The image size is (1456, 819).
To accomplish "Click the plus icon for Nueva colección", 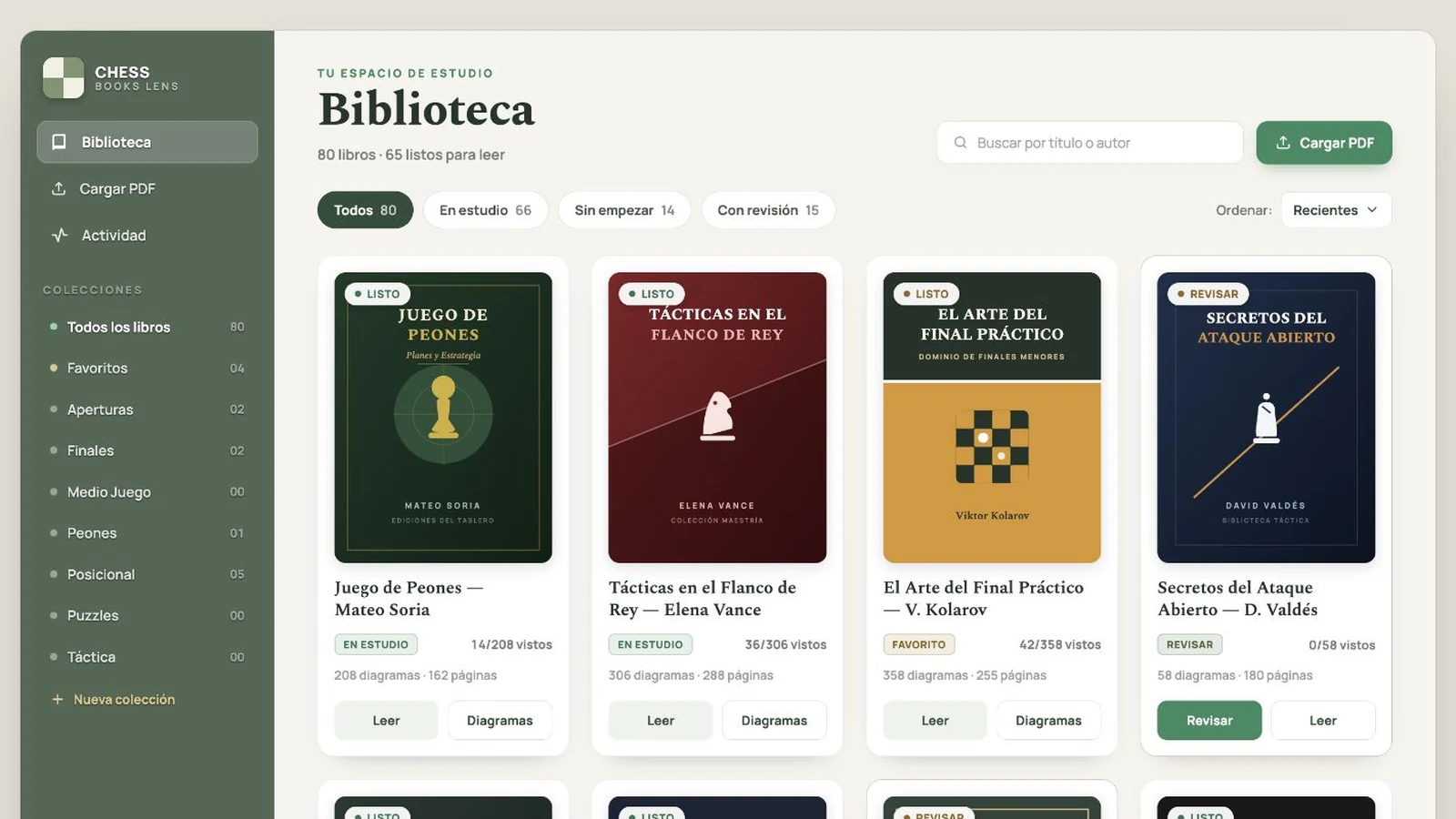I will coord(57,699).
